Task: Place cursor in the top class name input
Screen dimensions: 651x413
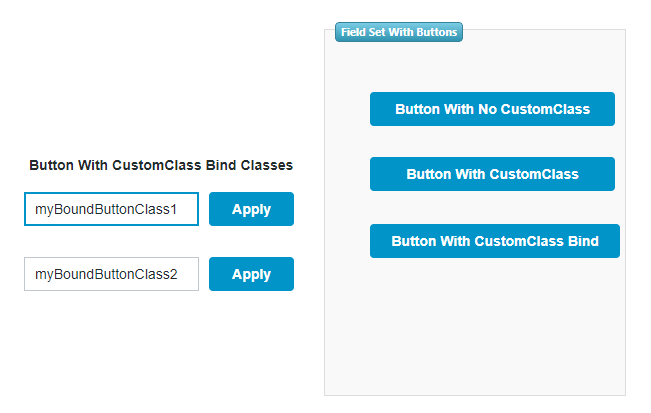Action: [111, 209]
